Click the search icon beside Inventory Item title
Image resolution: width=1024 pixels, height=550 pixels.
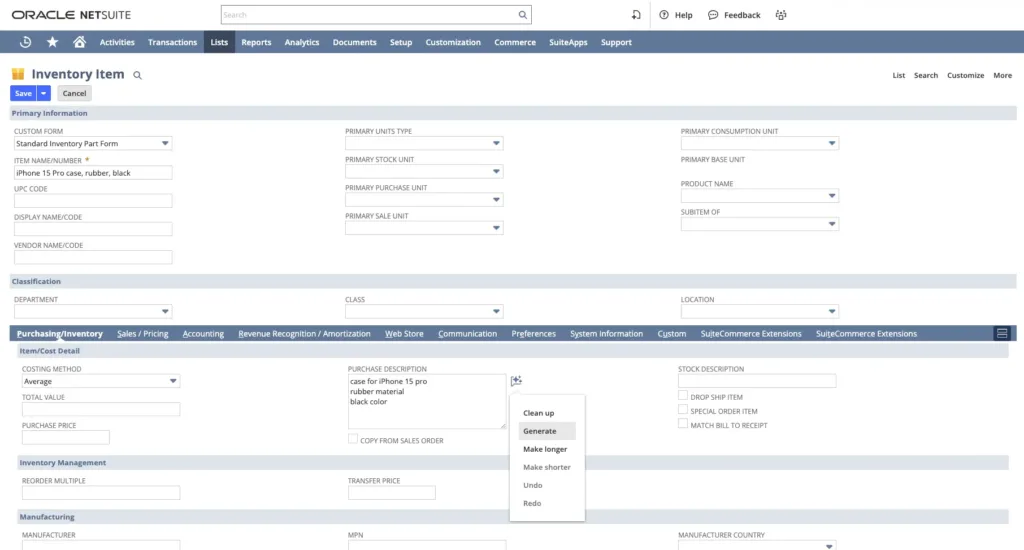pyautogui.click(x=137, y=75)
